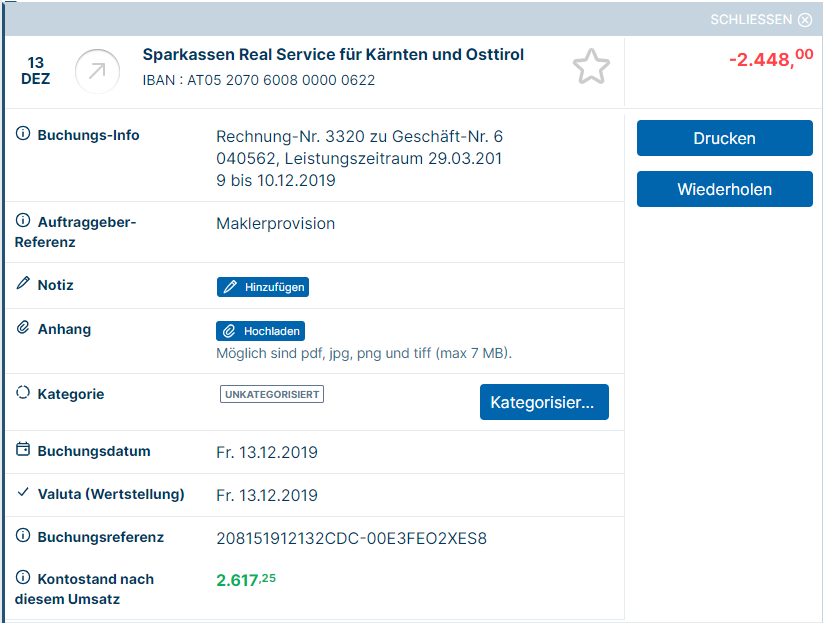This screenshot has width=823, height=623.
Task: Click the balance value 2.617,25
Action: [x=246, y=580]
